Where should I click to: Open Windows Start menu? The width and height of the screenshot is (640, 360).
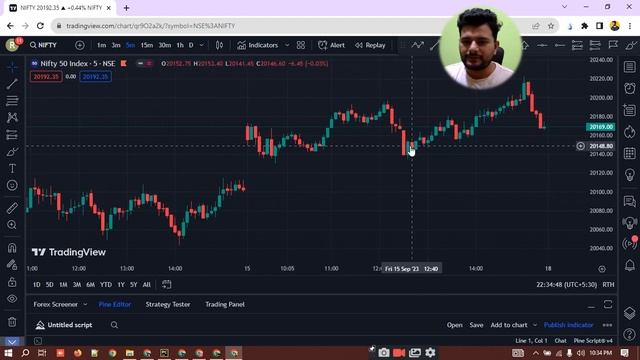point(8,353)
